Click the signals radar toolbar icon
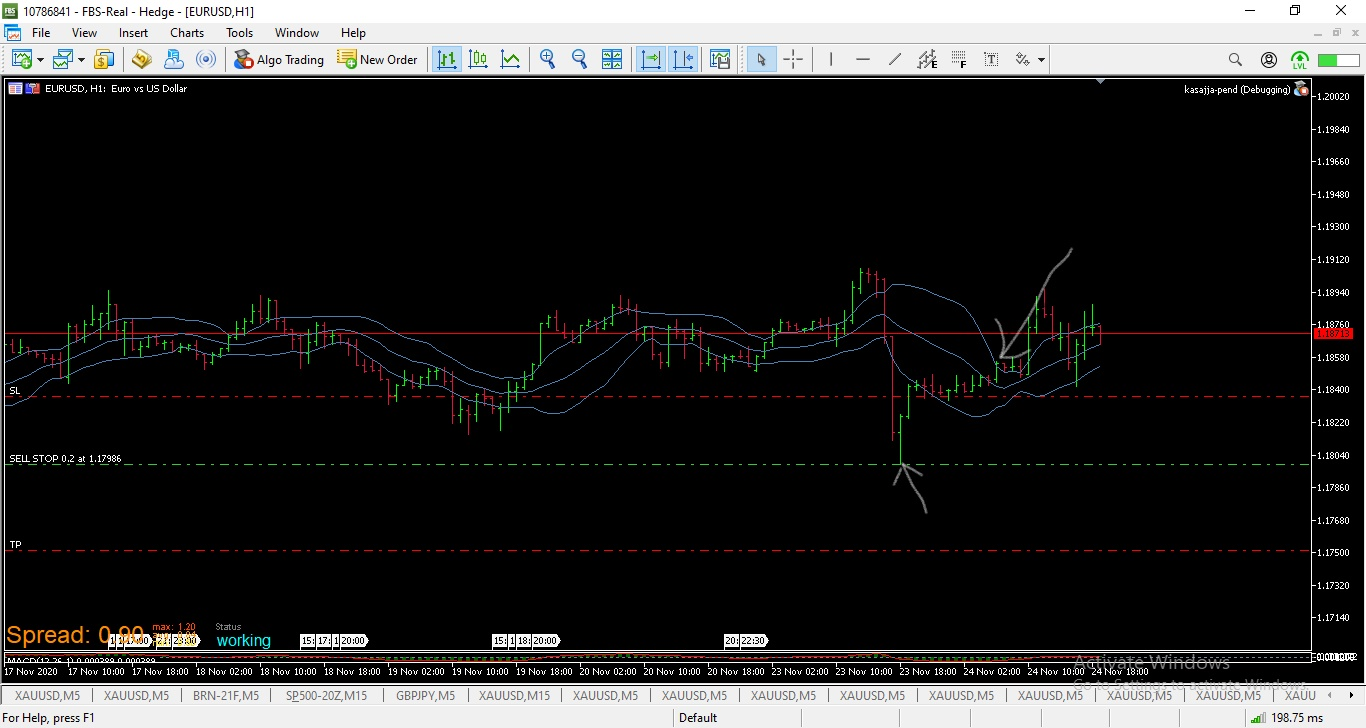1366x728 pixels. coord(206,60)
